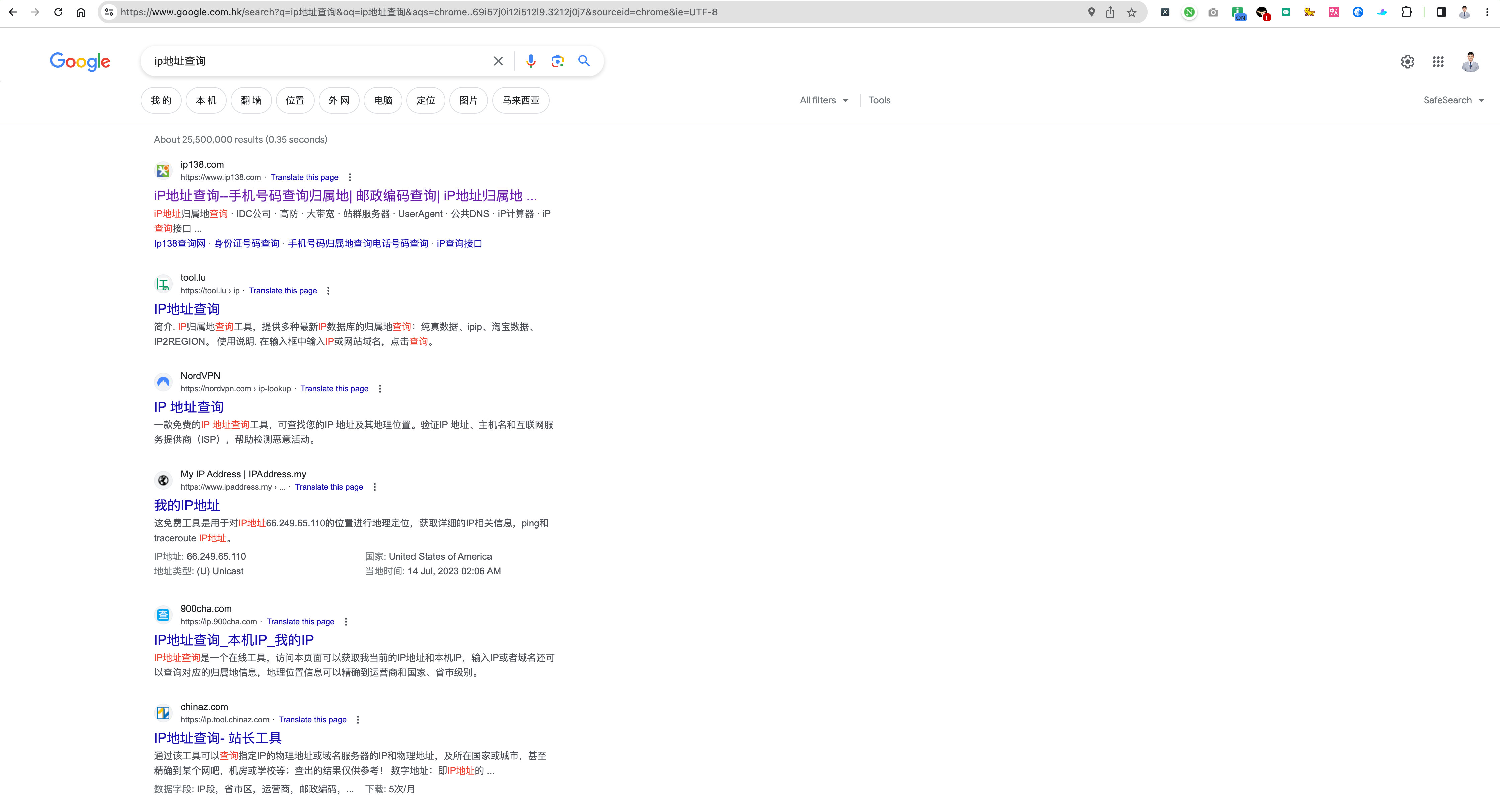Click into the Google search field
This screenshot has width=1500, height=812.
(x=317, y=61)
